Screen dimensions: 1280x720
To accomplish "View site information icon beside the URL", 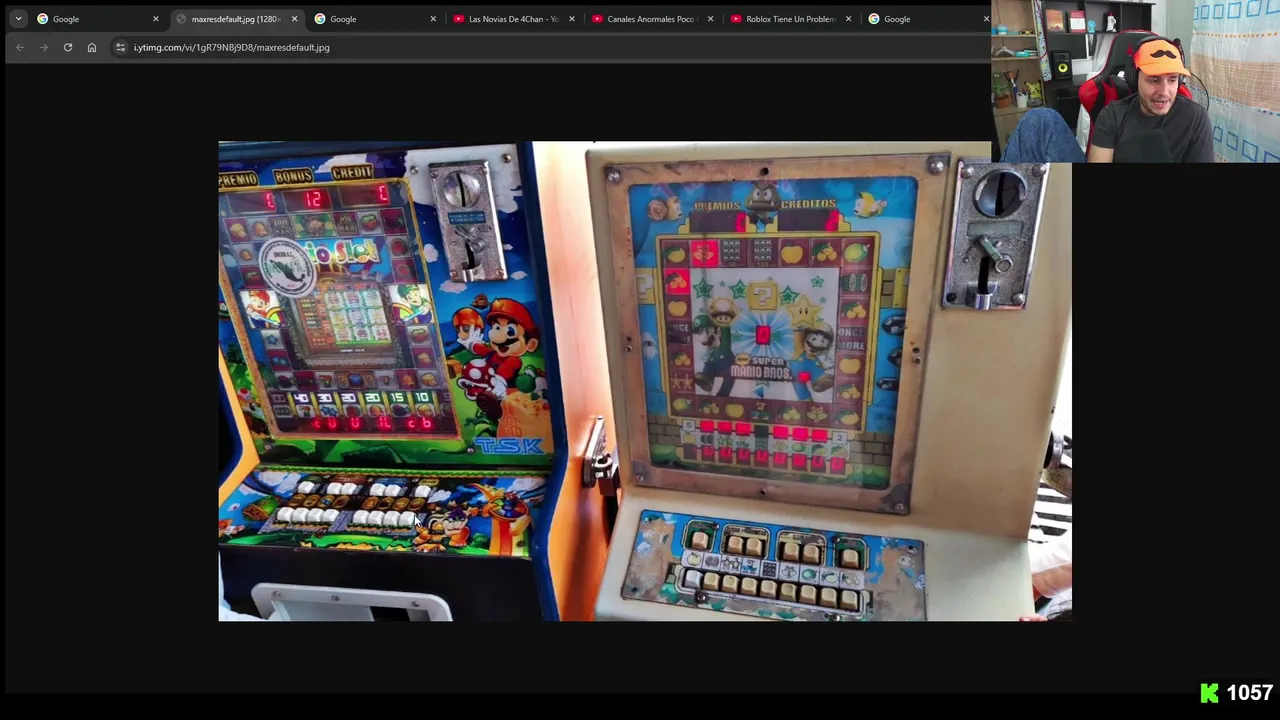I will coord(120,47).
